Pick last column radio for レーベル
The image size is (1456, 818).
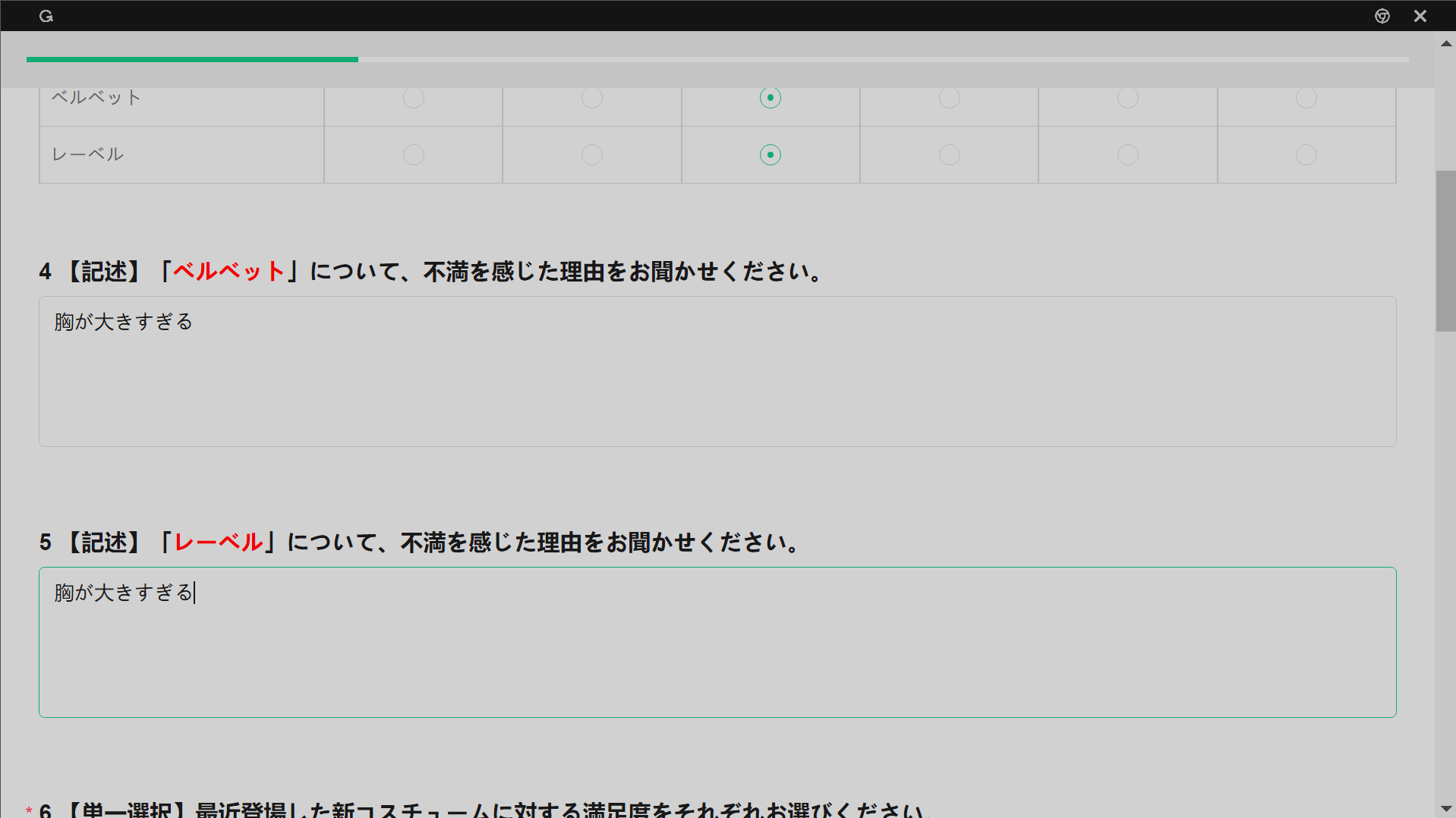[1306, 155]
